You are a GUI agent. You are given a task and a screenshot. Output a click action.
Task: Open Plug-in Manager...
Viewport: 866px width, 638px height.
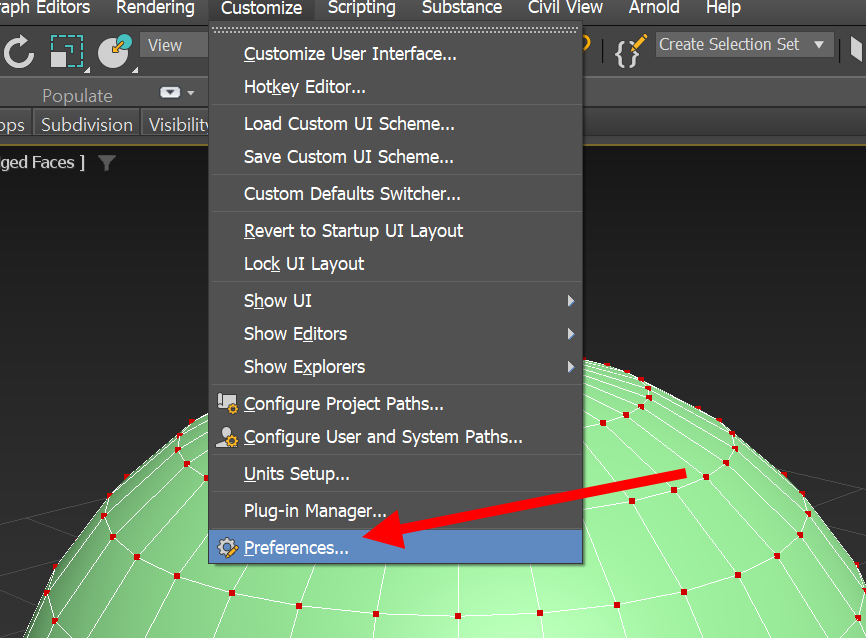pos(395,511)
